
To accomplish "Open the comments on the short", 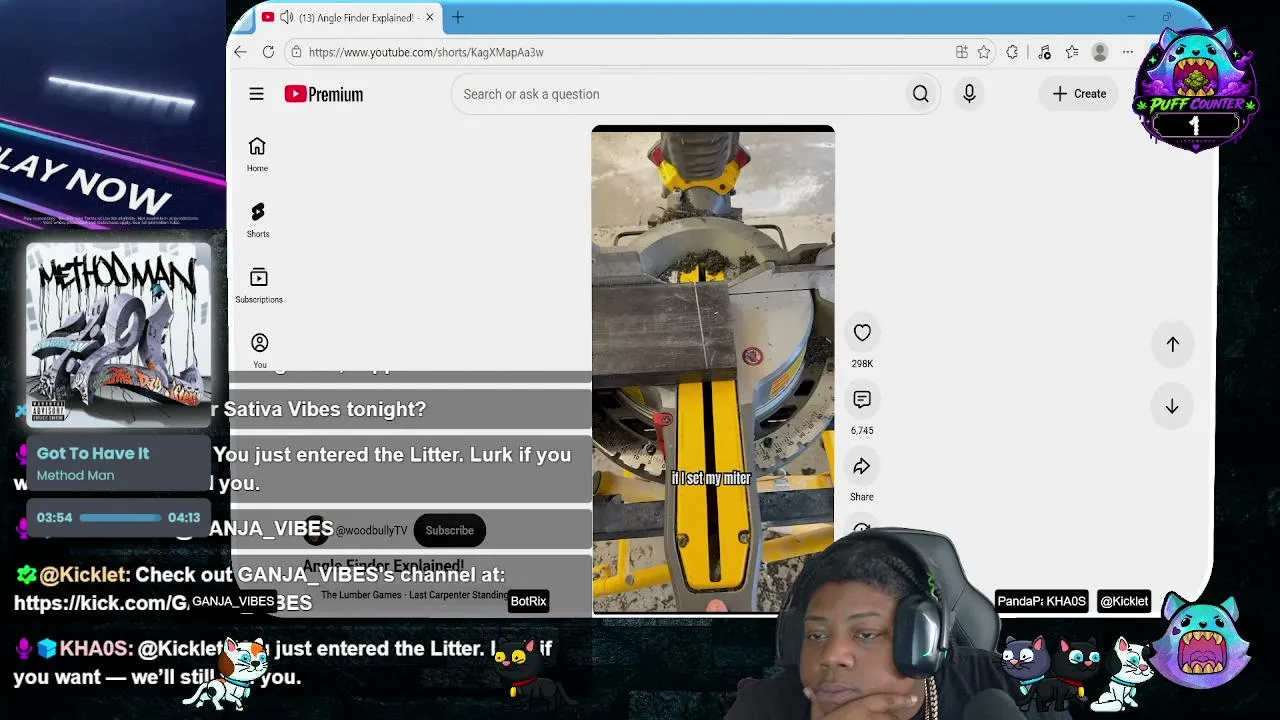I will (x=862, y=400).
